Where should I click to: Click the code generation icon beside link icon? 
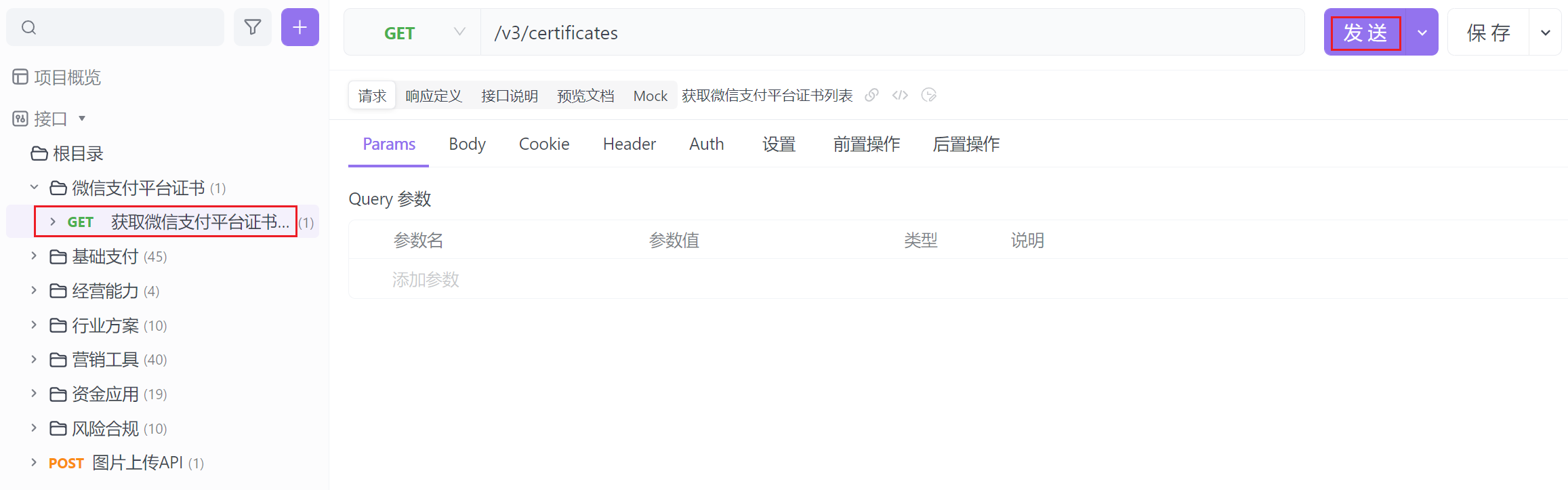tap(900, 95)
